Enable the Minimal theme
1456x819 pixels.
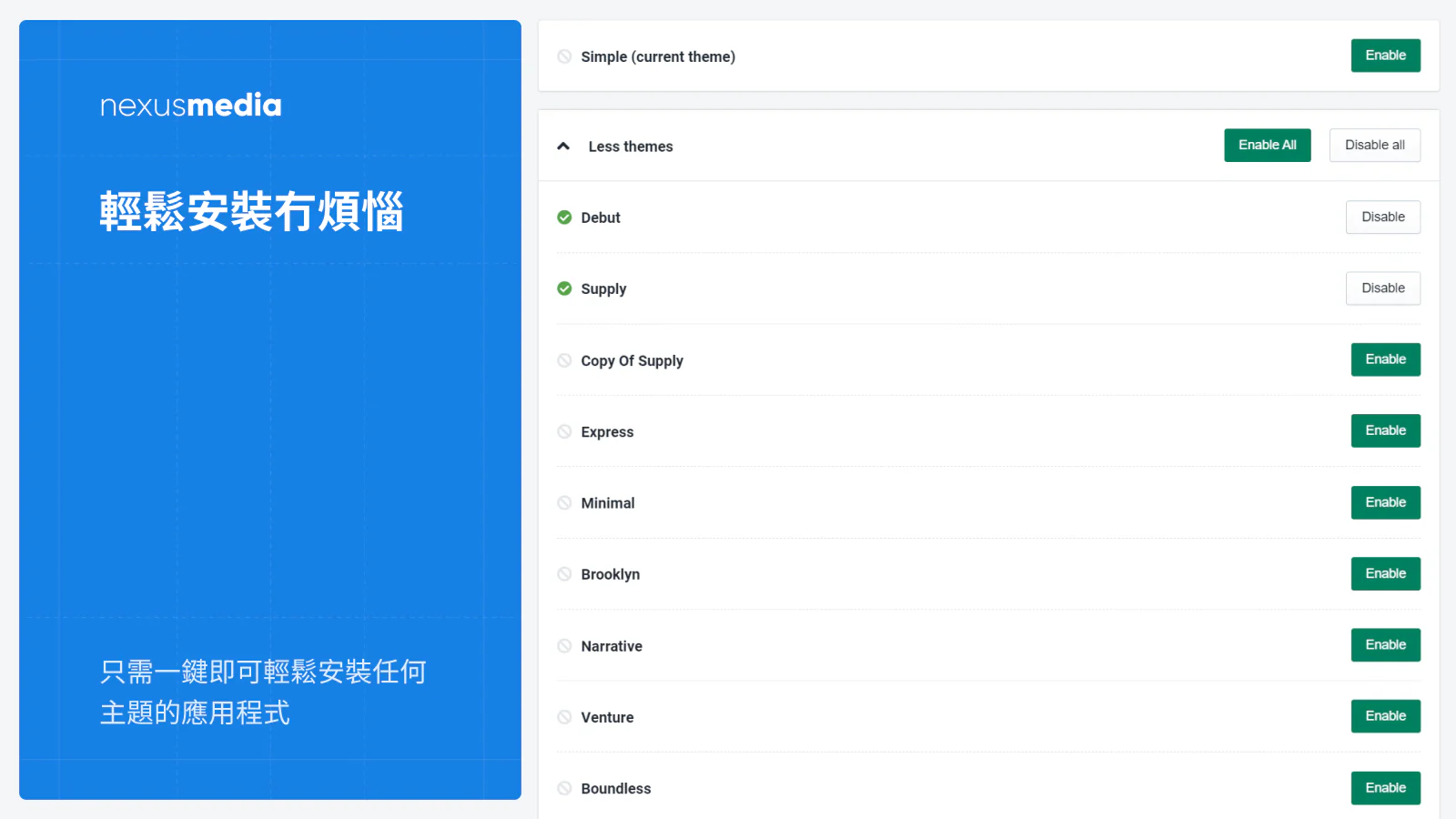[x=1385, y=502]
